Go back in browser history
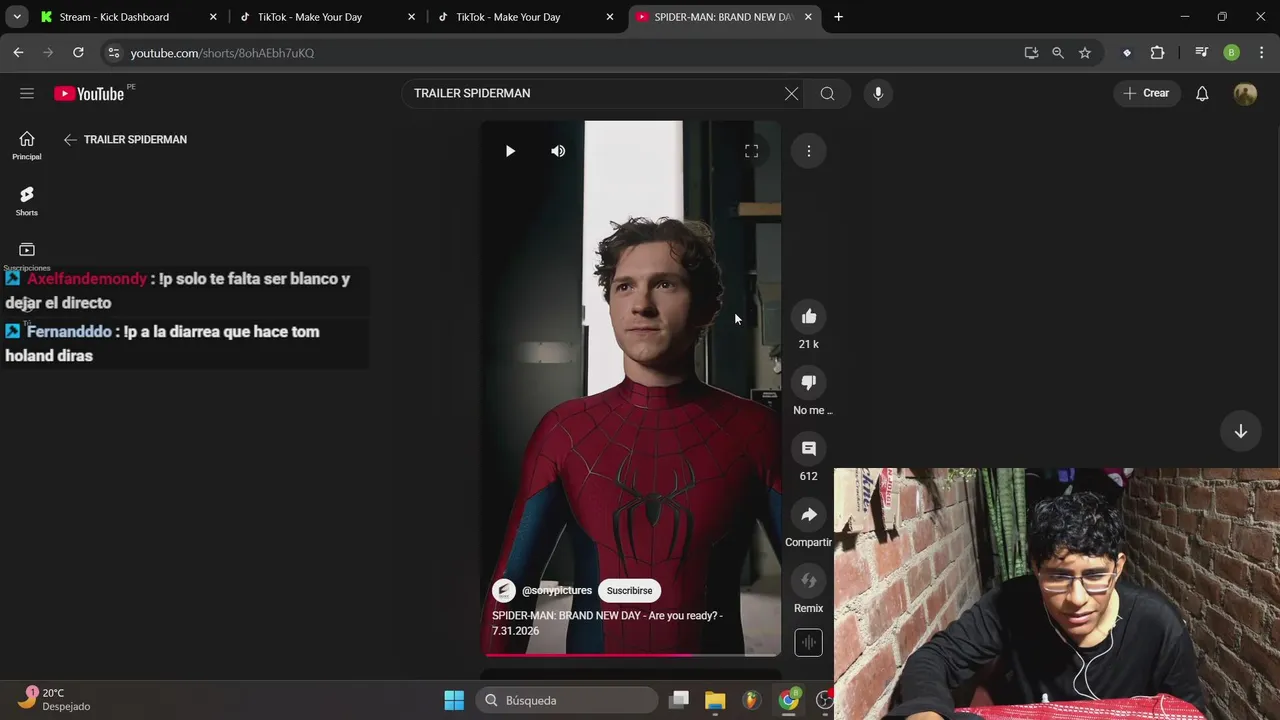This screenshot has width=1280, height=720. coord(18,53)
